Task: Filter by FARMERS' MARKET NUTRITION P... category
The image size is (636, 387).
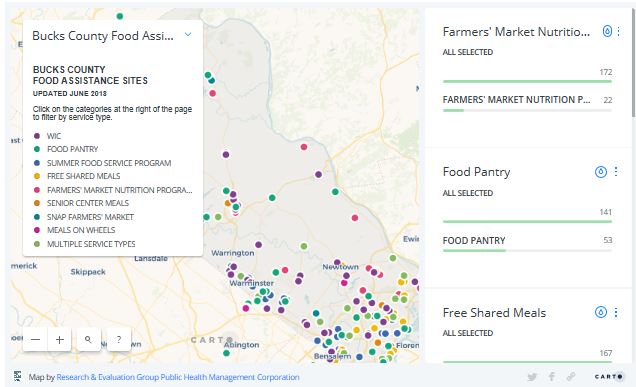Action: [527, 104]
